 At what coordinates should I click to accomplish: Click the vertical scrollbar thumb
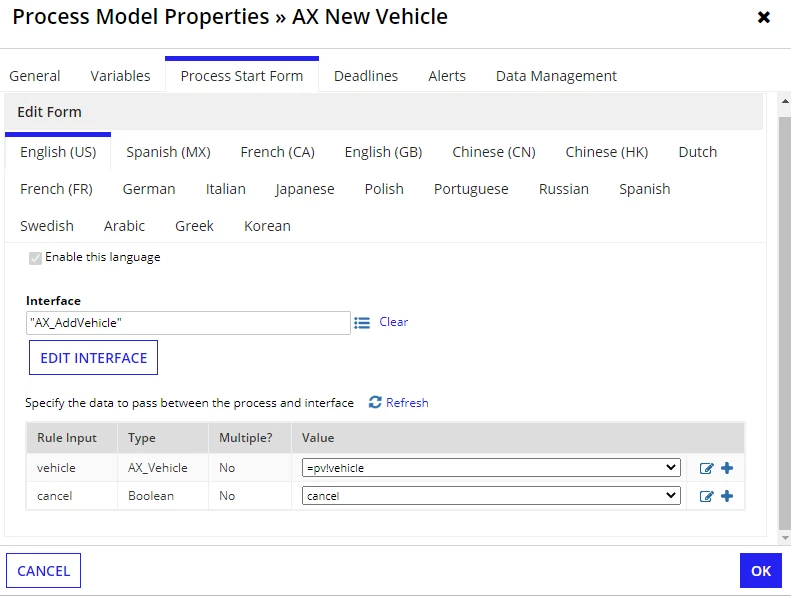[785, 323]
